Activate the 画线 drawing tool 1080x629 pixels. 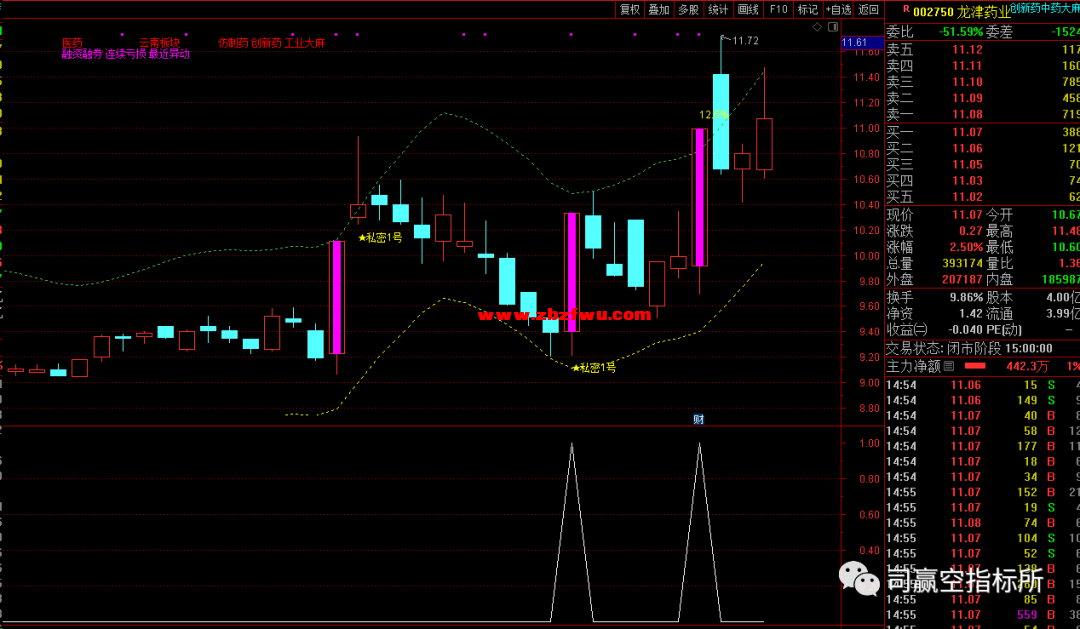(748, 10)
